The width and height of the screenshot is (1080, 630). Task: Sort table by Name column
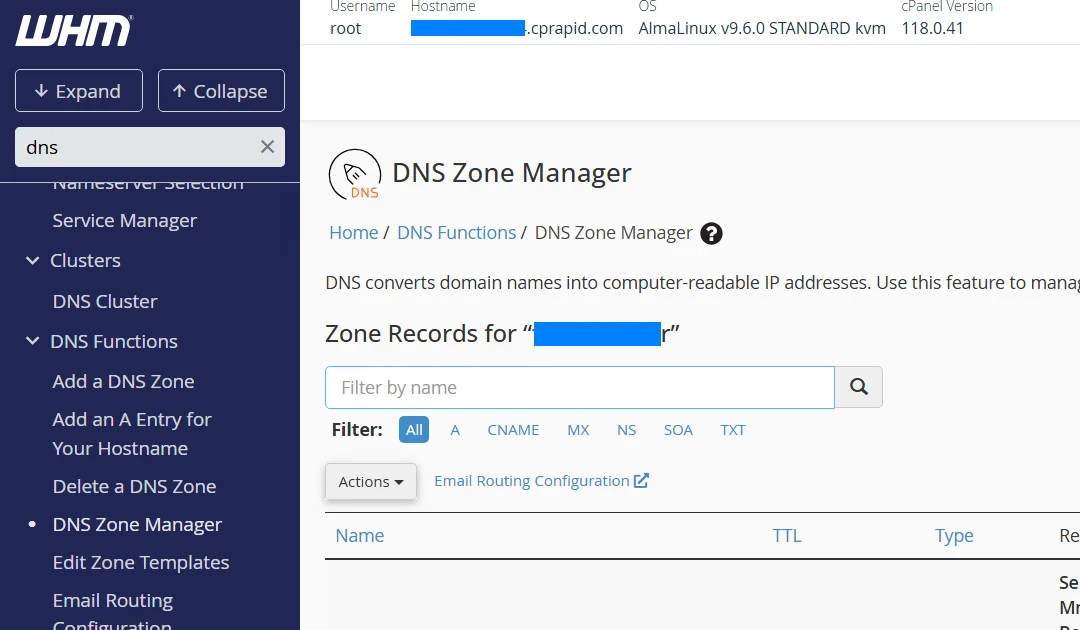click(x=360, y=536)
